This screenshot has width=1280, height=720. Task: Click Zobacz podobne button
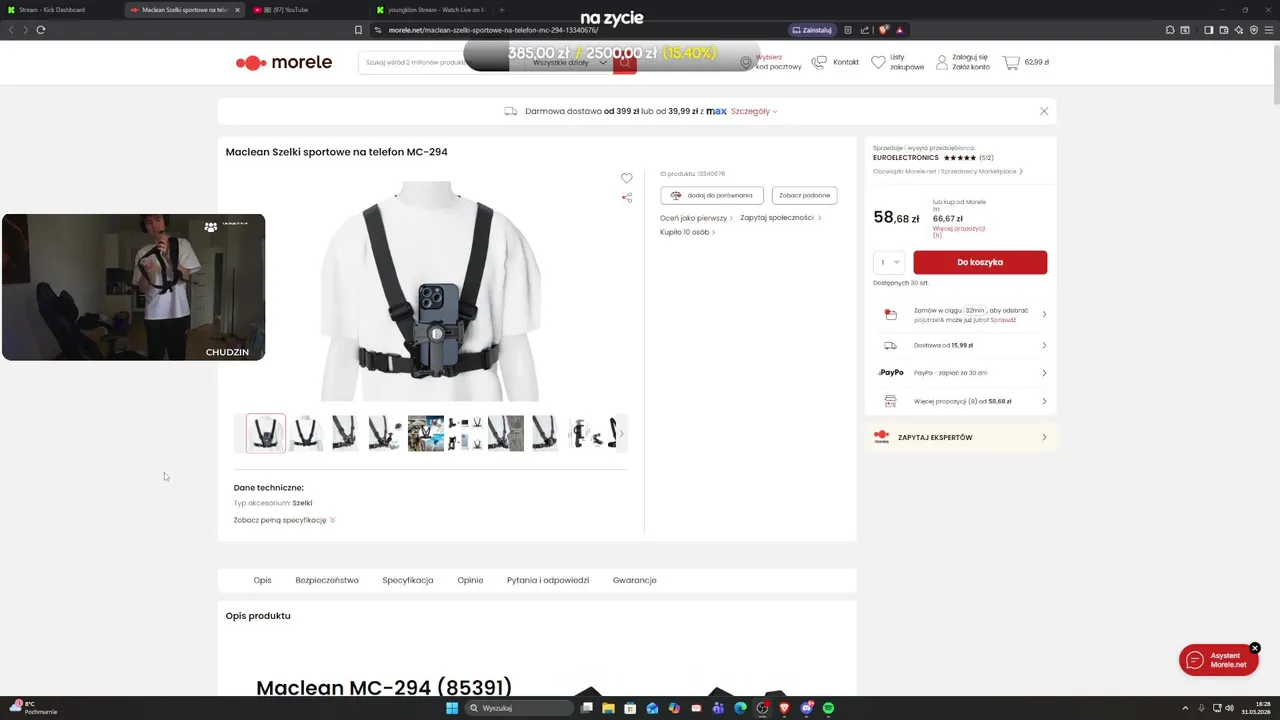[804, 195]
